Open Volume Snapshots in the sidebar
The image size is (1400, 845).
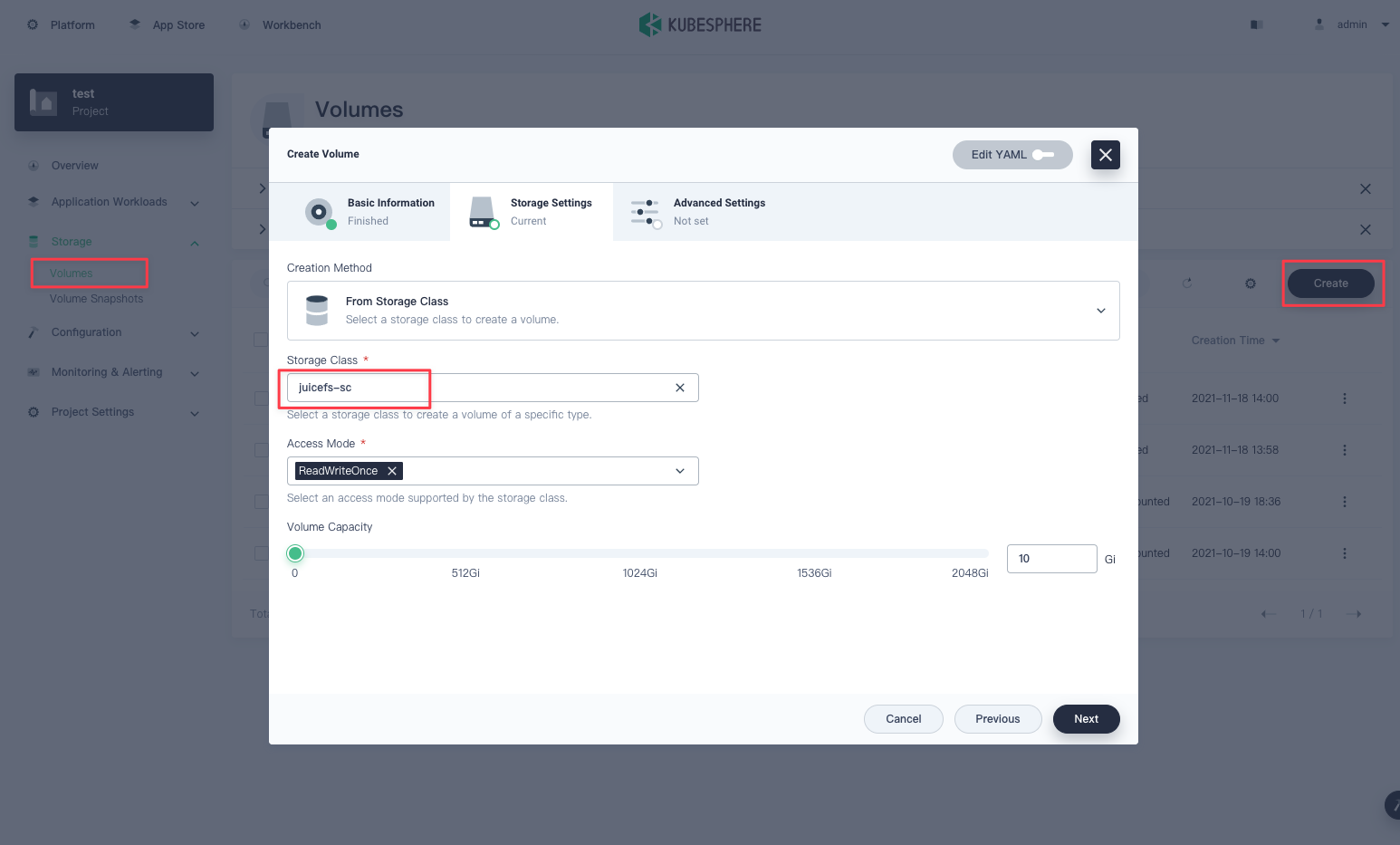click(x=96, y=299)
